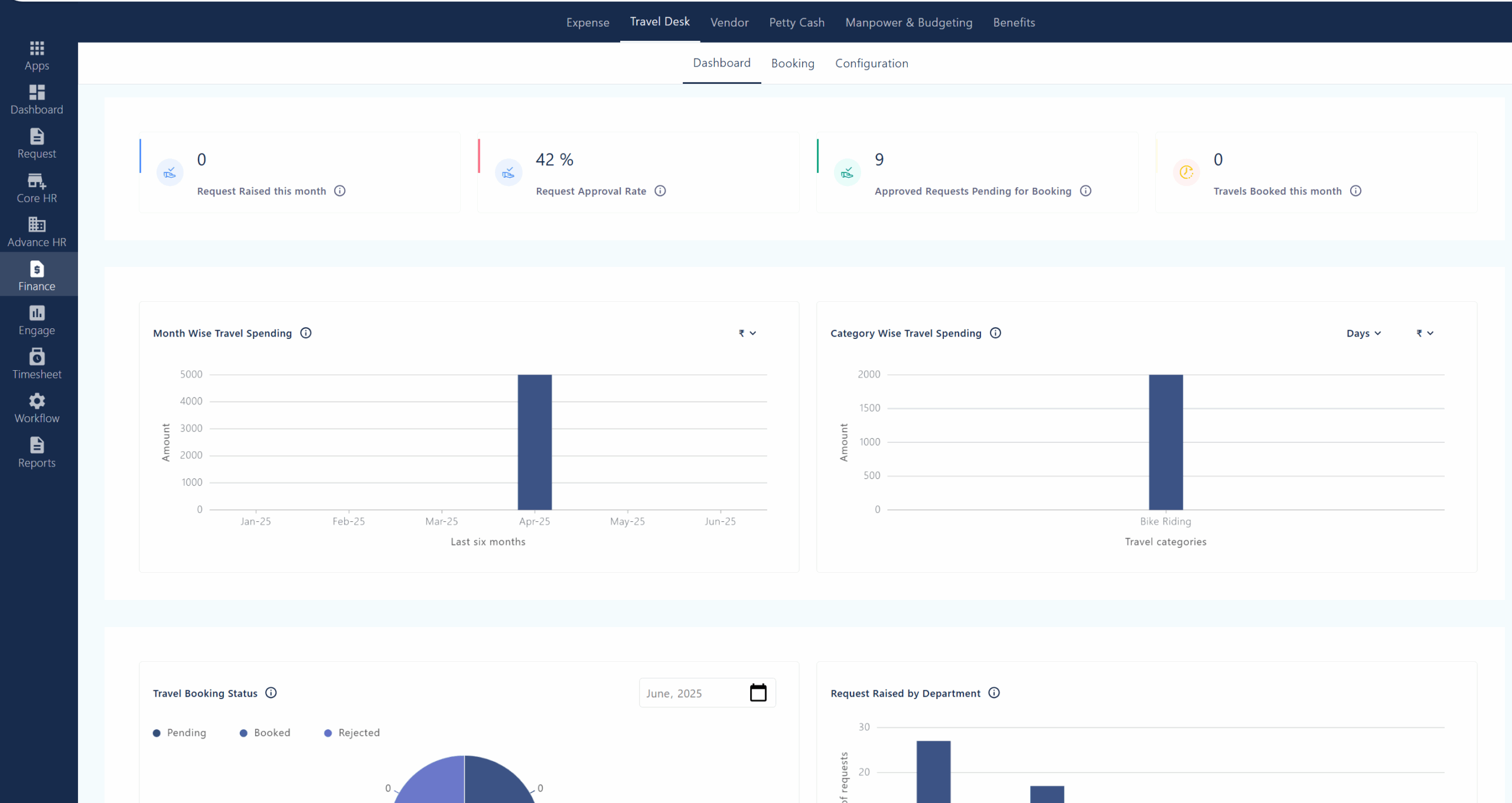
Task: Click the June, 2025 date field
Action: (x=707, y=693)
